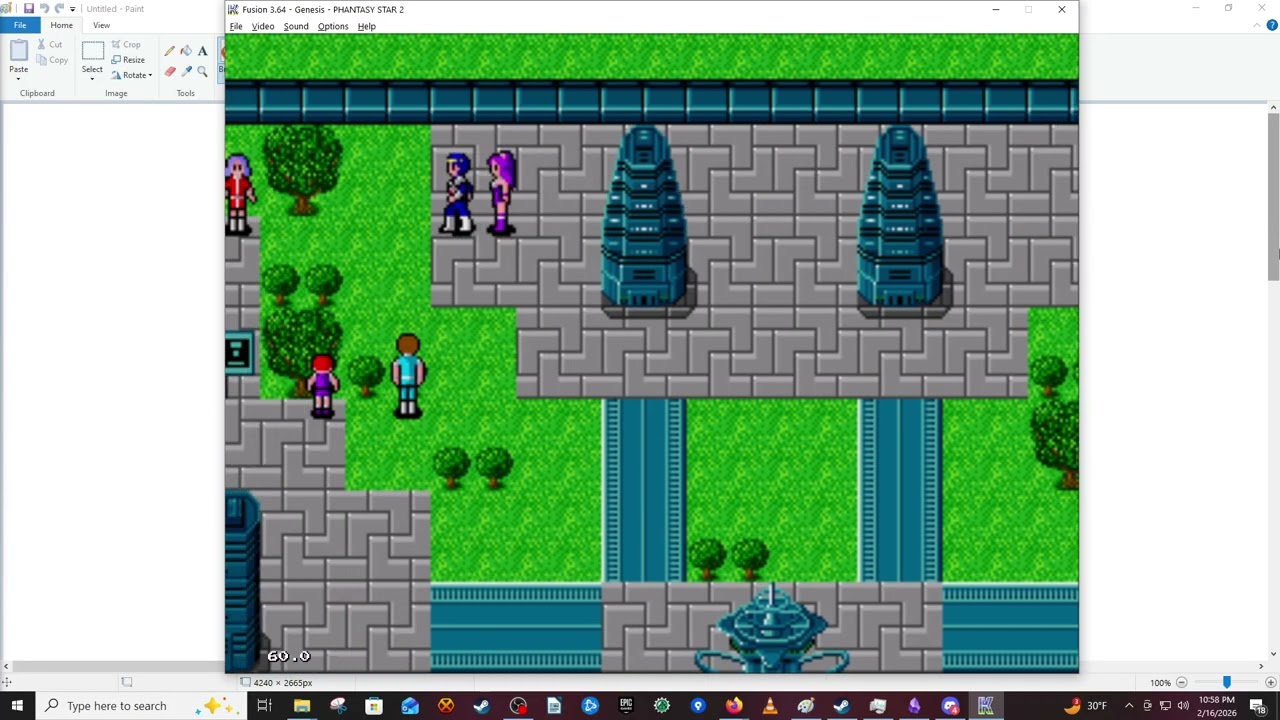
Task: Click the Undo arrow in Paint
Action: (44, 9)
